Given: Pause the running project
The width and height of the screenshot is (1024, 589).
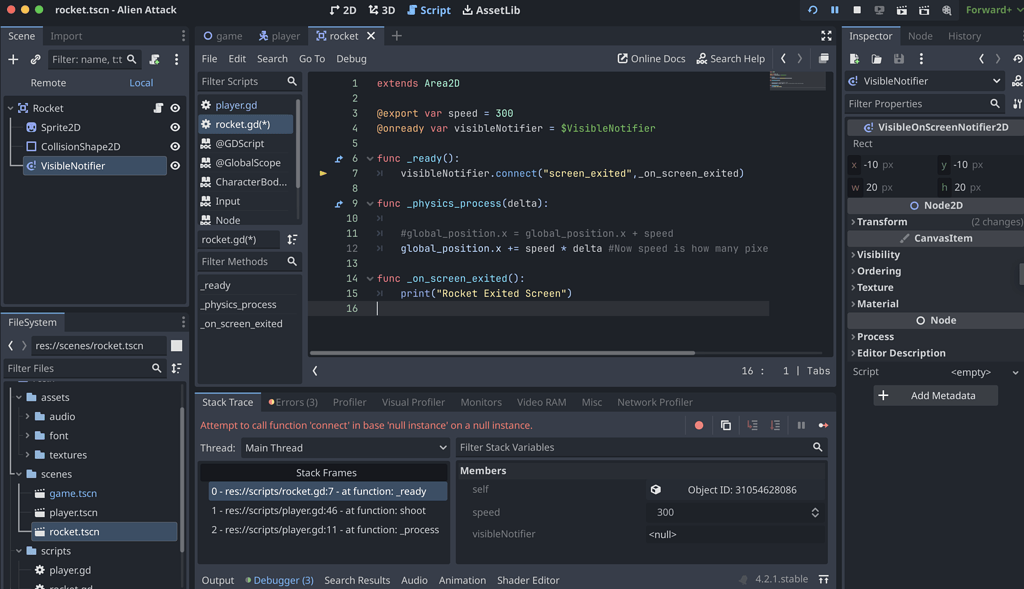Looking at the screenshot, I should (834, 10).
